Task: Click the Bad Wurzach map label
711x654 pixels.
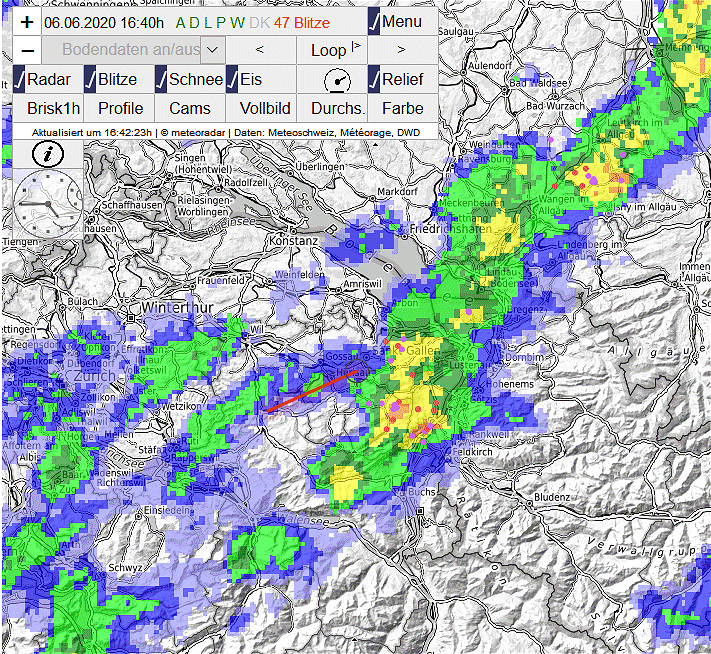Action: [x=555, y=106]
